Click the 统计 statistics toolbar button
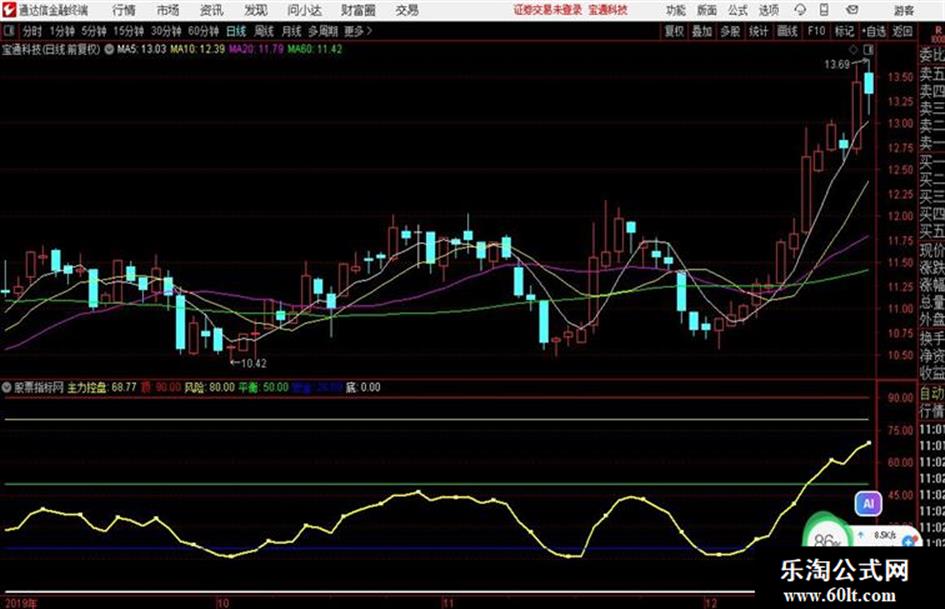 [759, 31]
